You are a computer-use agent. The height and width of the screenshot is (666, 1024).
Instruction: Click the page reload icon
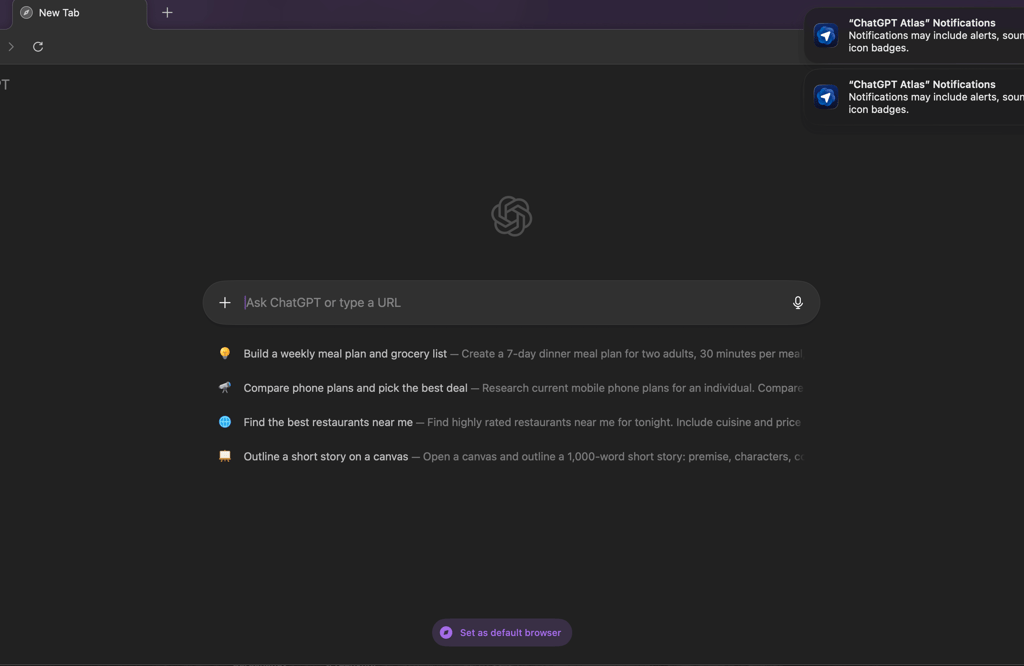37,46
